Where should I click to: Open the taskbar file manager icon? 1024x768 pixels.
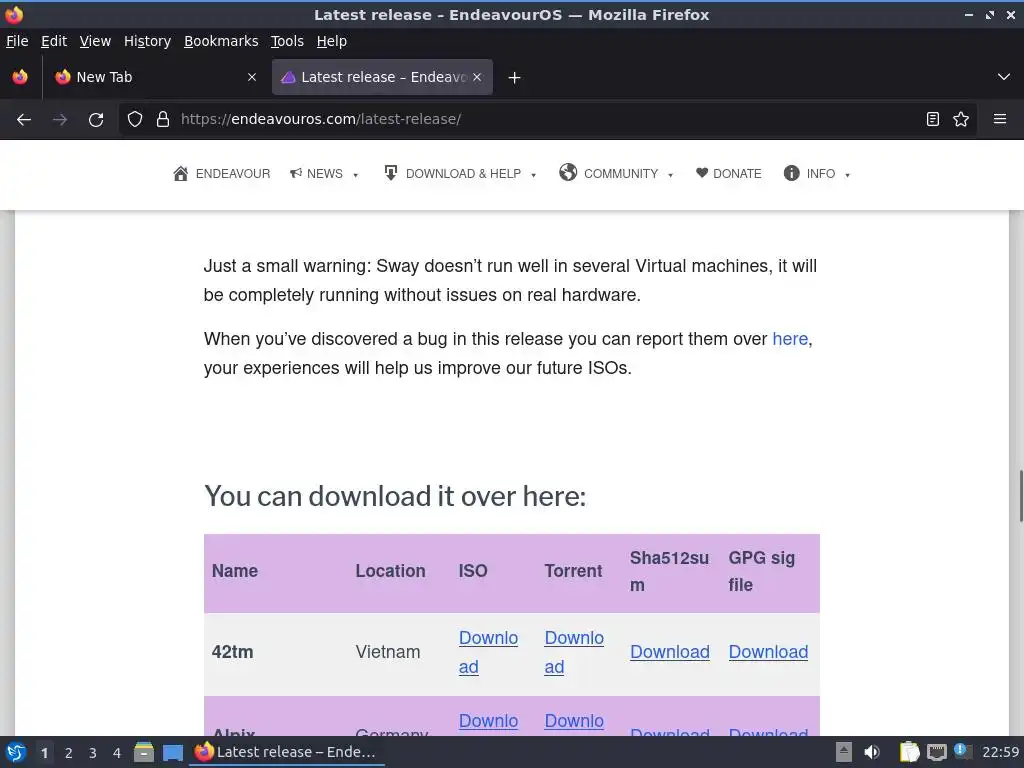144,752
